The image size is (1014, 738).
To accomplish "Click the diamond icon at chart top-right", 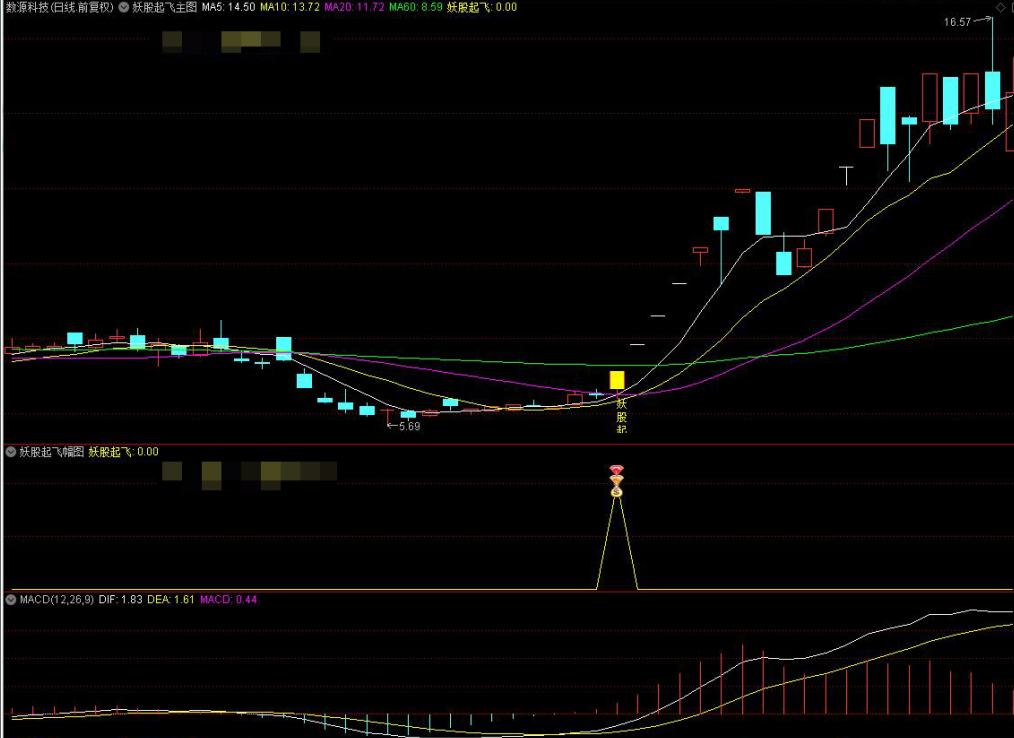I will (1000, 6).
